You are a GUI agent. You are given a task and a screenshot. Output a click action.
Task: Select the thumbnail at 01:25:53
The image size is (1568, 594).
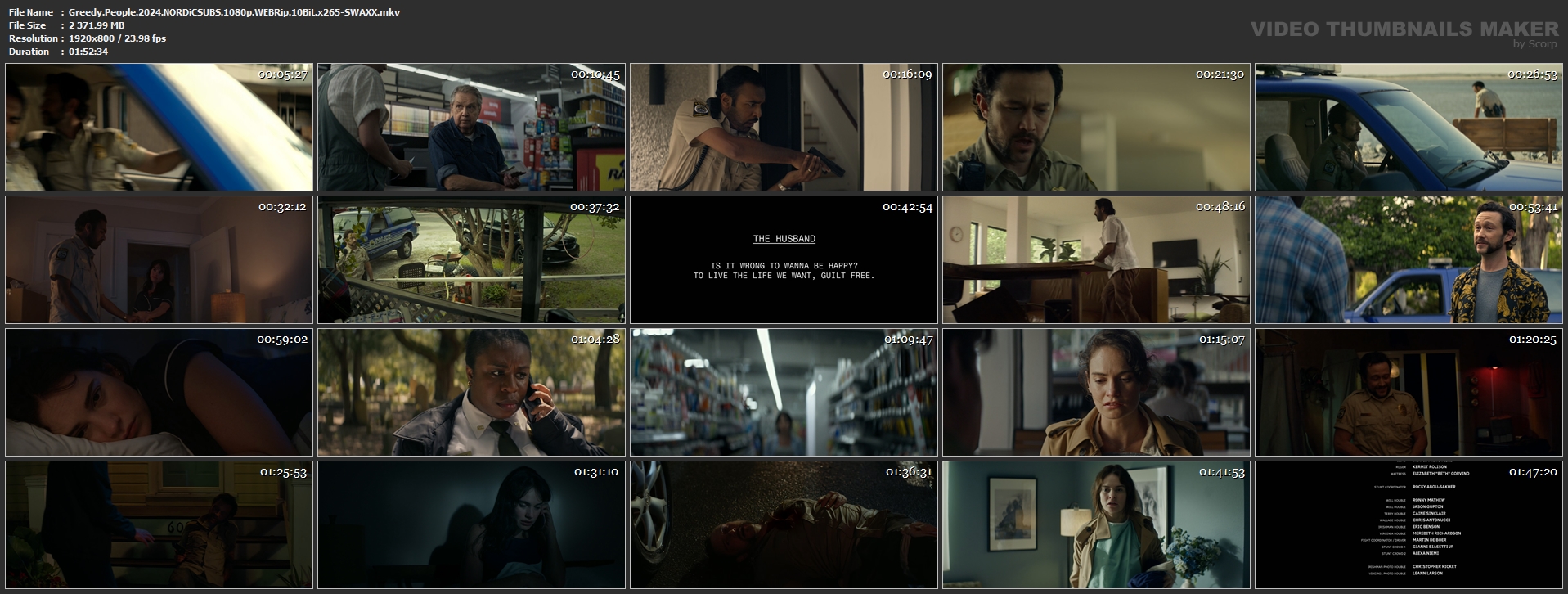pos(159,525)
